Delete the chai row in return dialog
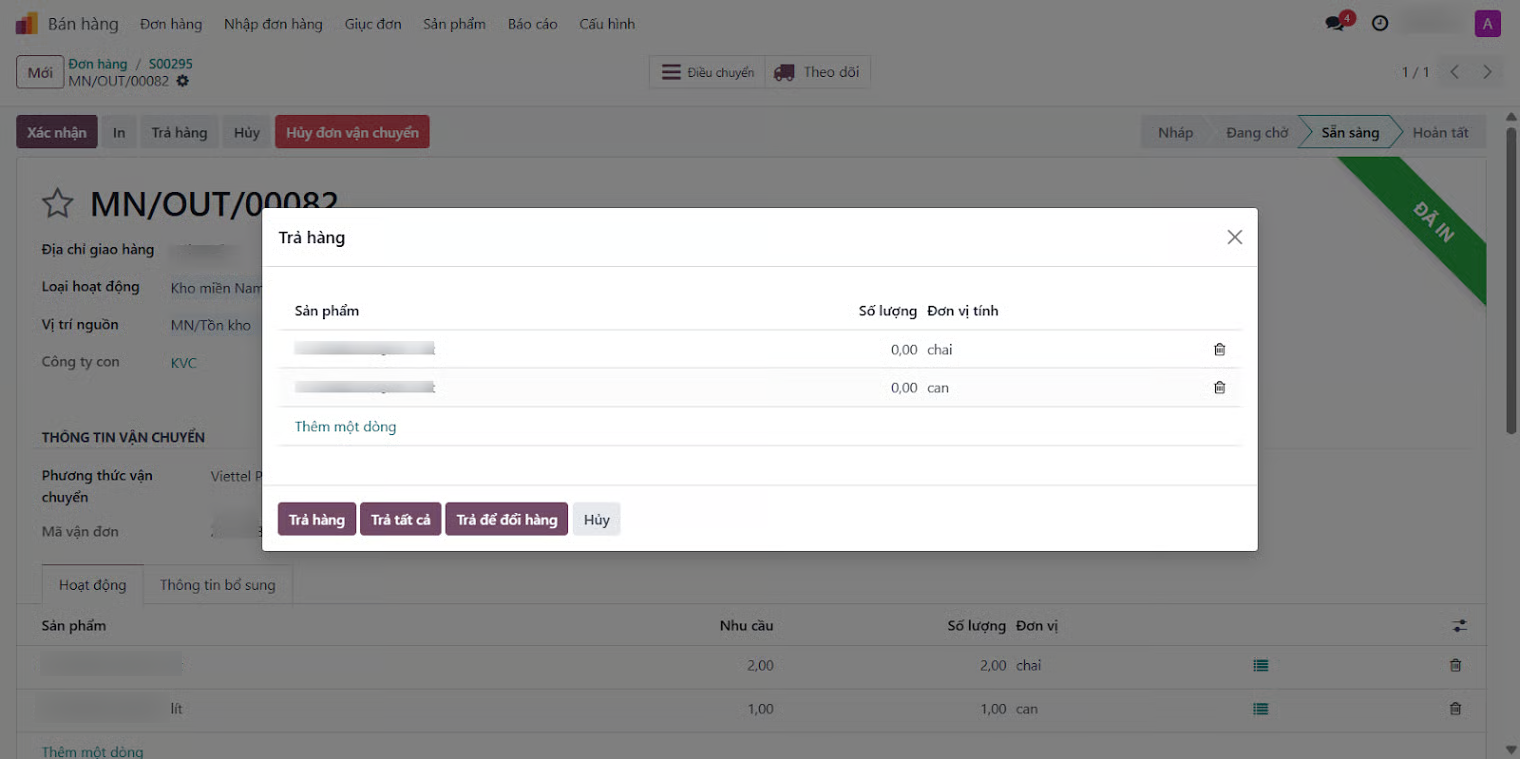Viewport: 1520px width, 759px height. click(1219, 349)
